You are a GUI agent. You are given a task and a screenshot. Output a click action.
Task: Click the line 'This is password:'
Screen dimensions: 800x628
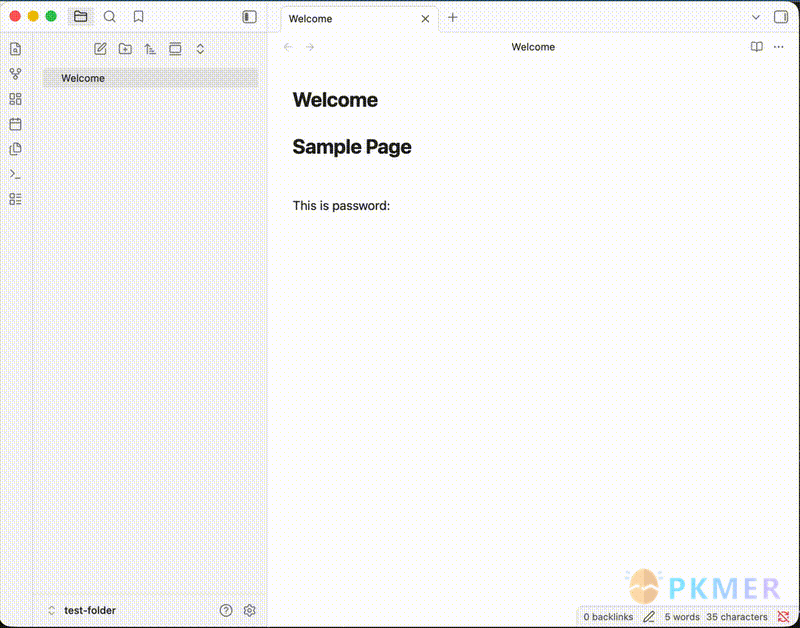pyautogui.click(x=341, y=206)
